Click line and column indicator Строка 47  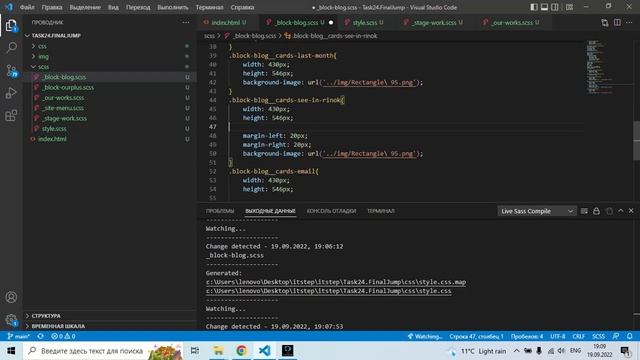tap(476, 336)
